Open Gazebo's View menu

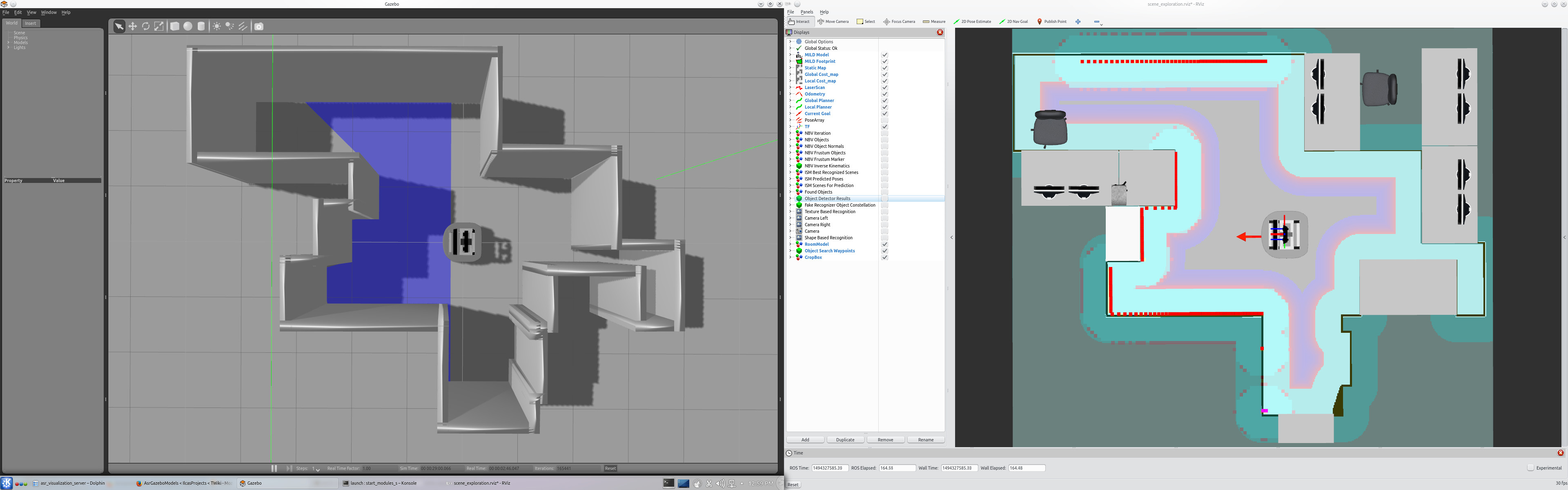click(x=31, y=12)
